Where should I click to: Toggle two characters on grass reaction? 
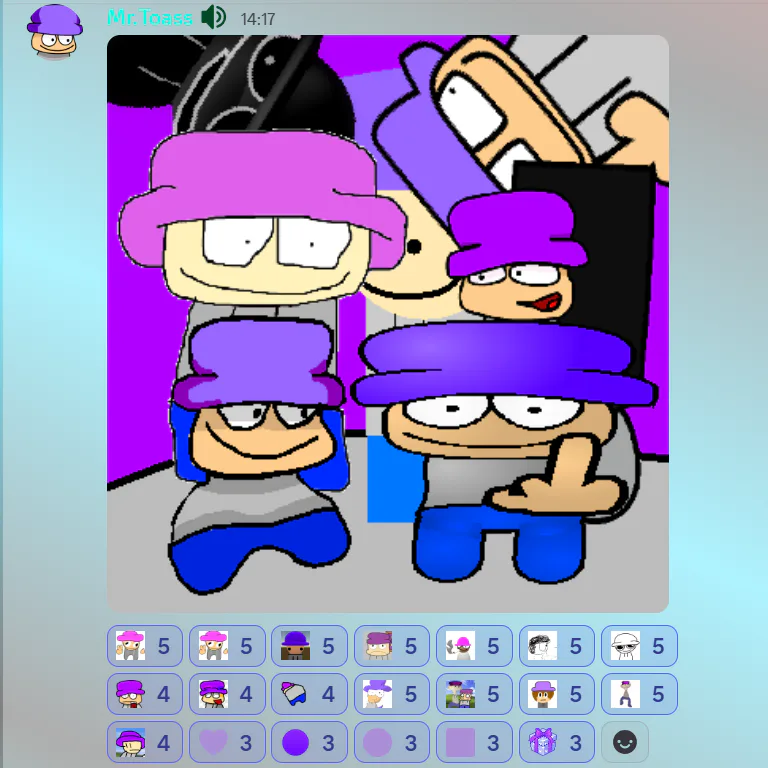pos(474,694)
